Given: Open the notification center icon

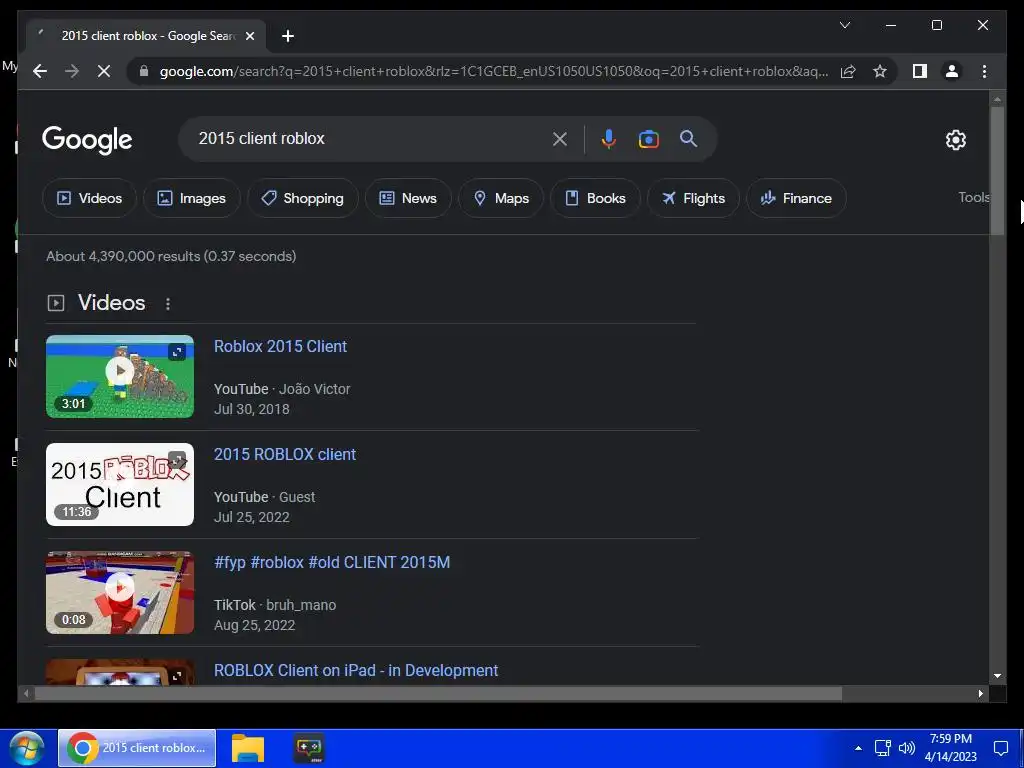Looking at the screenshot, I should point(1000,748).
